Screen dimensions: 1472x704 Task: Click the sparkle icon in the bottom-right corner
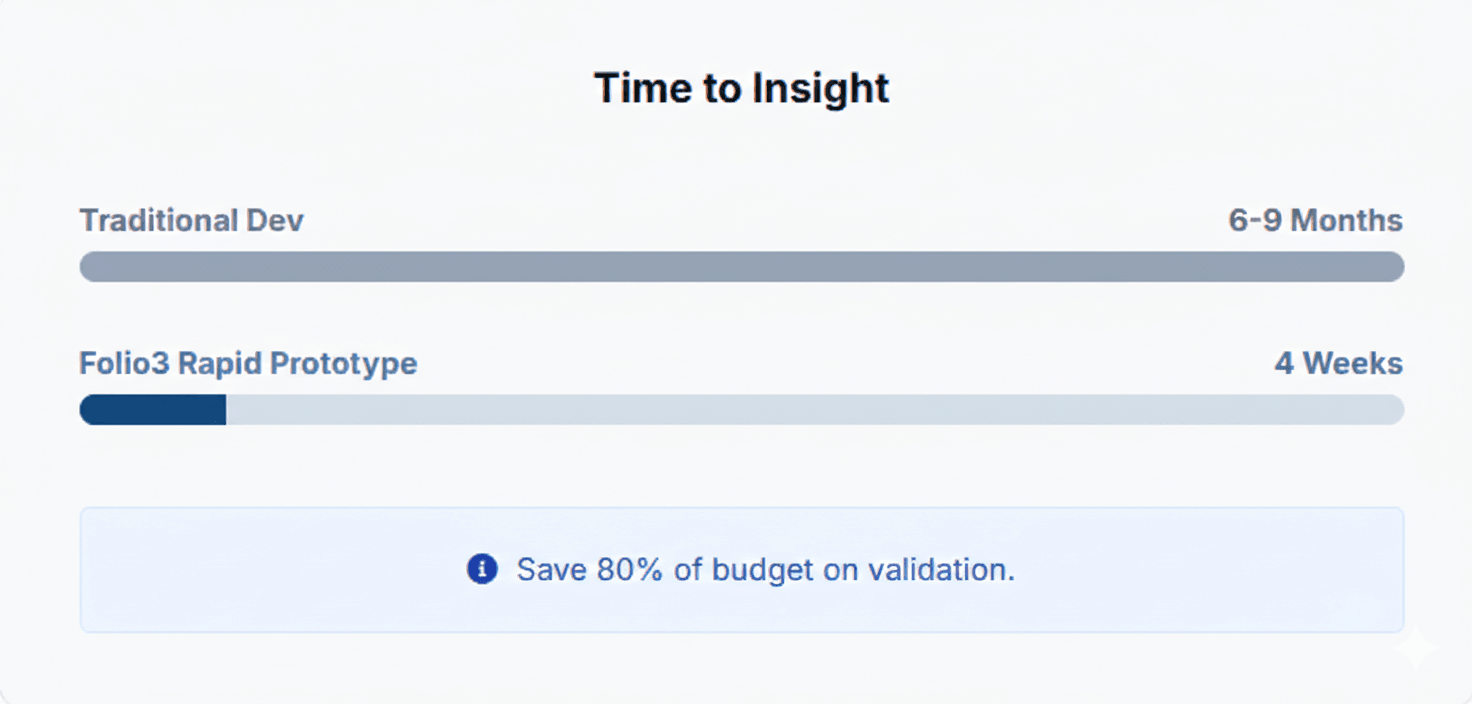click(1416, 648)
